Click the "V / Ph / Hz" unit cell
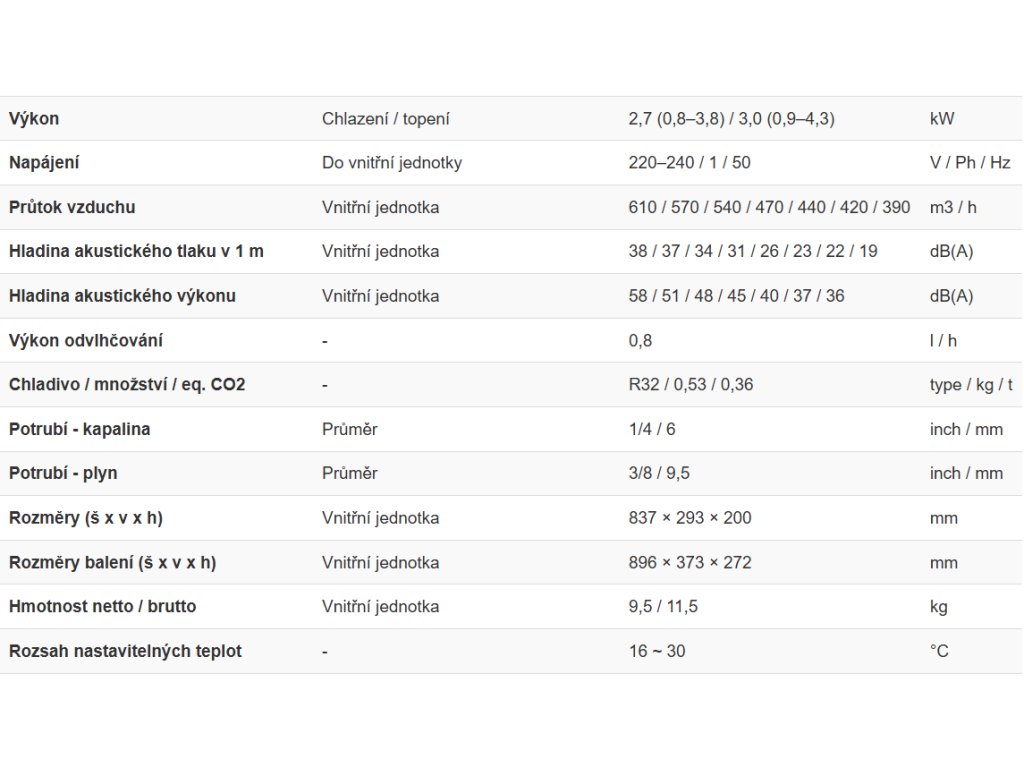Screen dimensions: 1024x768 tap(969, 163)
